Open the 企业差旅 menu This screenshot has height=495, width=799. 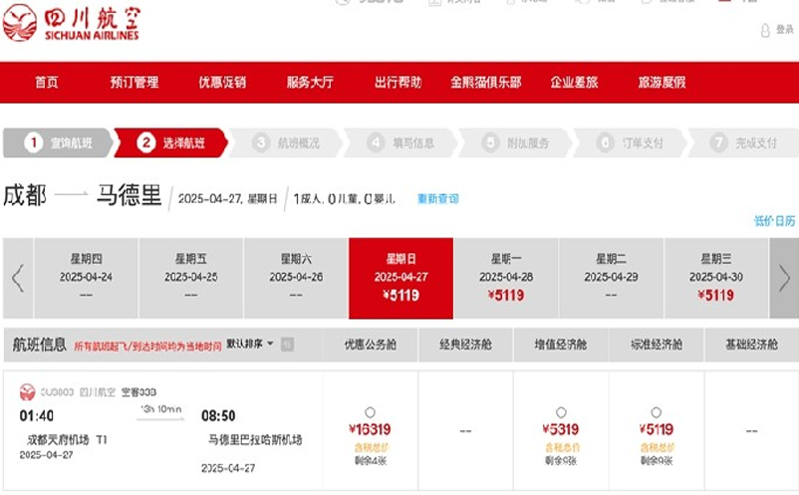pos(574,82)
